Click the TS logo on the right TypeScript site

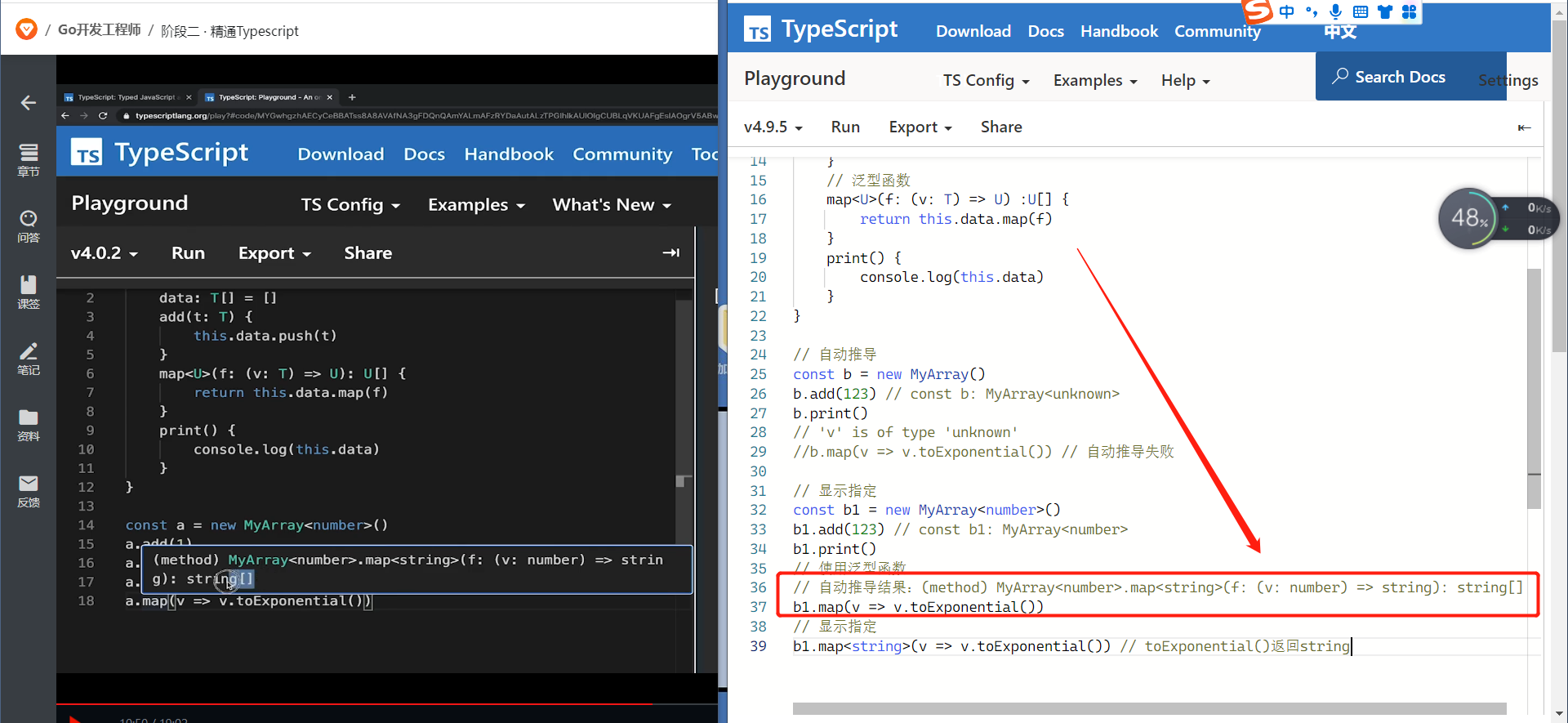click(x=758, y=29)
